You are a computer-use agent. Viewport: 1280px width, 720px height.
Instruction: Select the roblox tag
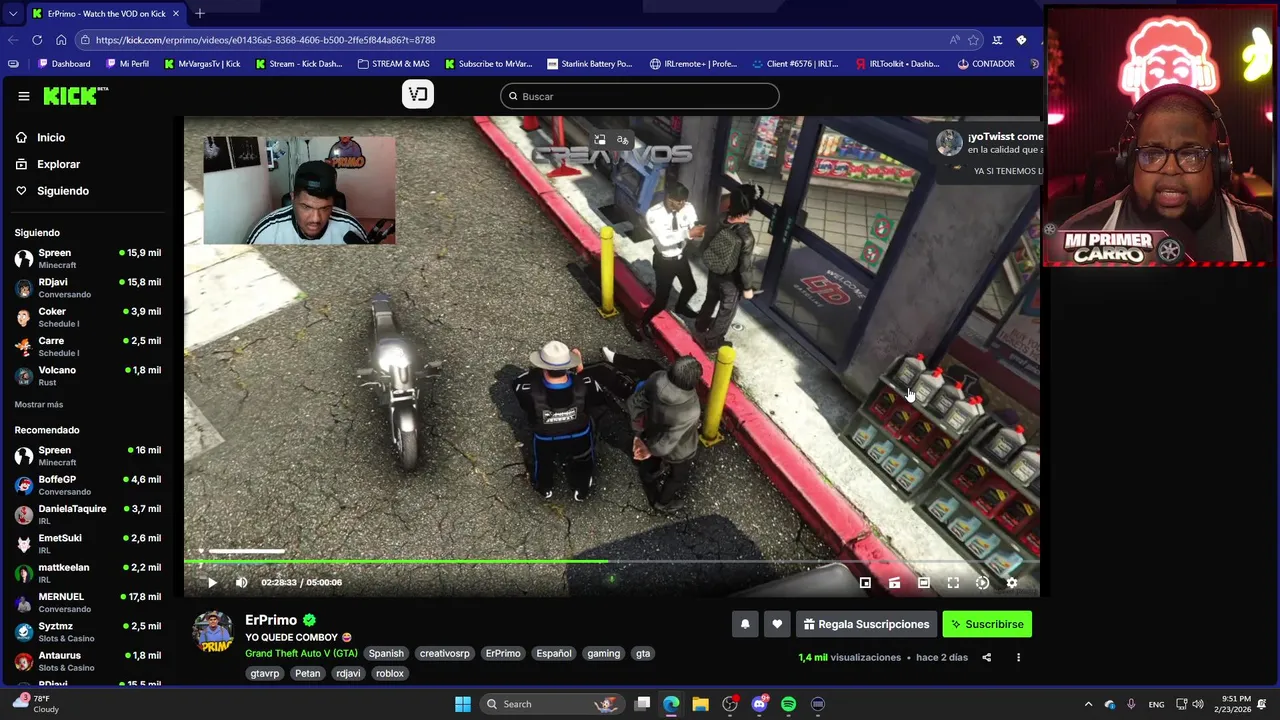(390, 673)
